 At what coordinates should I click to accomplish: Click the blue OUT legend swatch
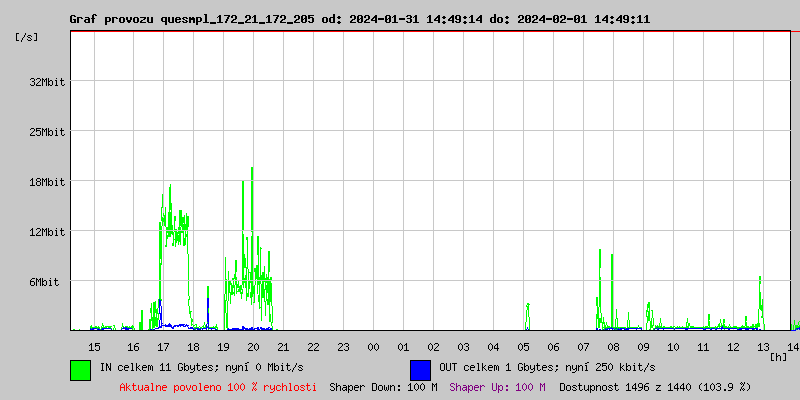point(420,369)
